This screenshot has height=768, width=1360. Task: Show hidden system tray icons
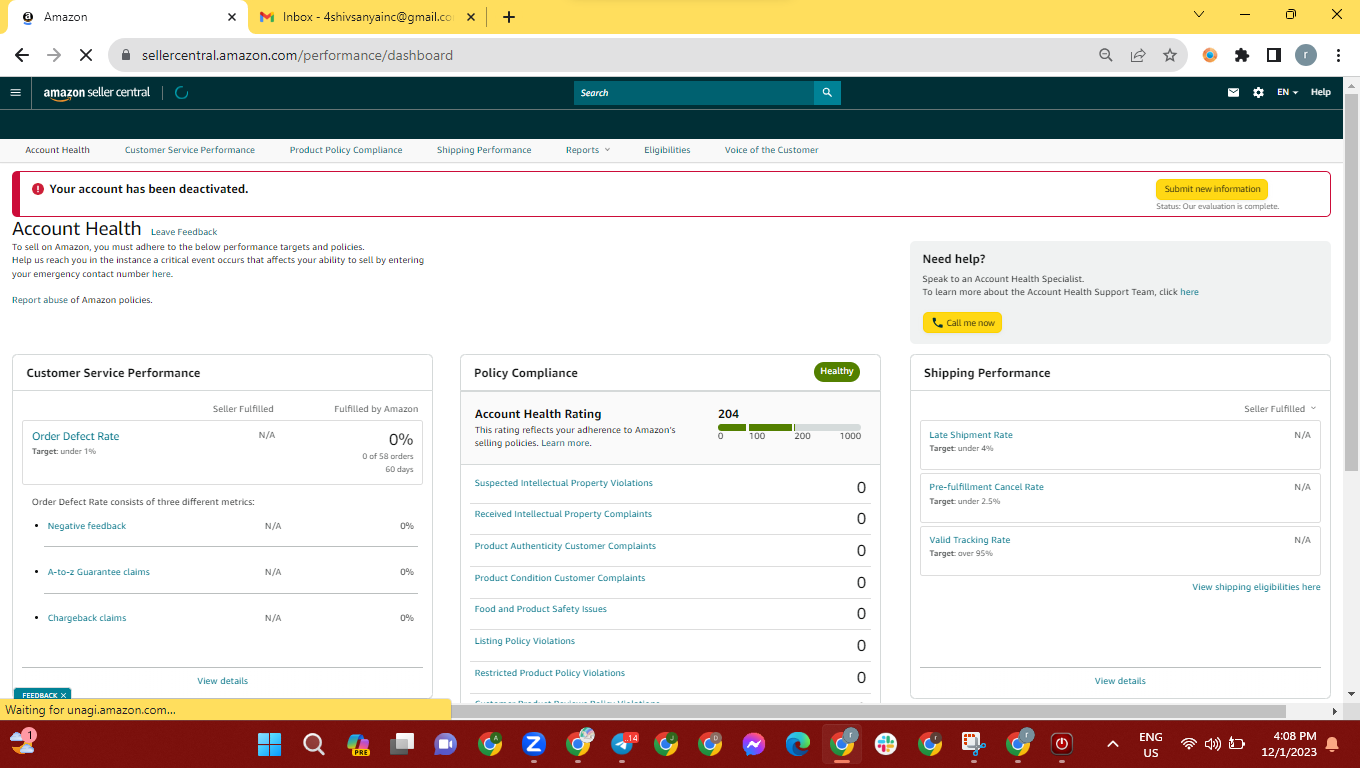1112,744
